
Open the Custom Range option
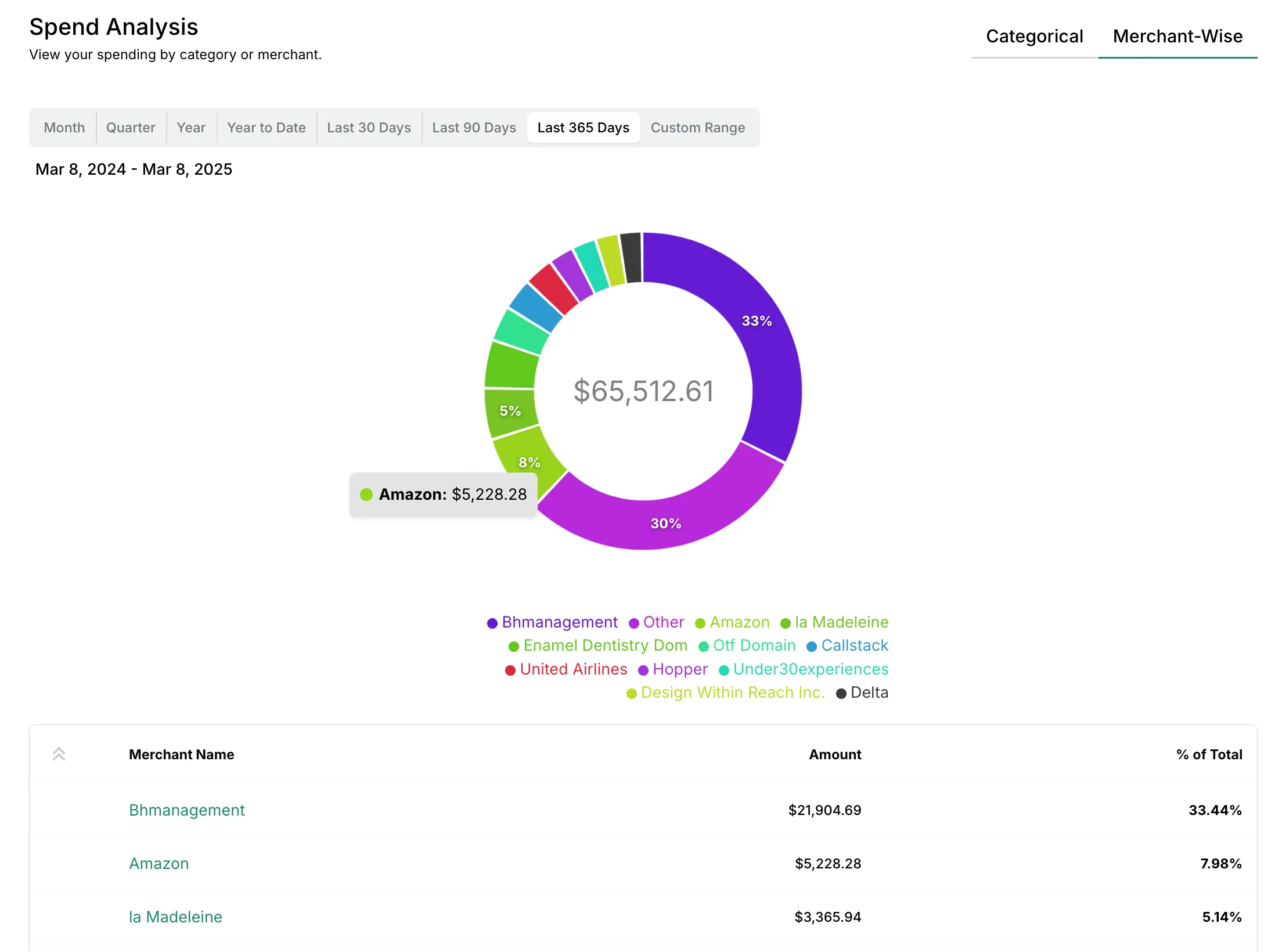pos(697,128)
